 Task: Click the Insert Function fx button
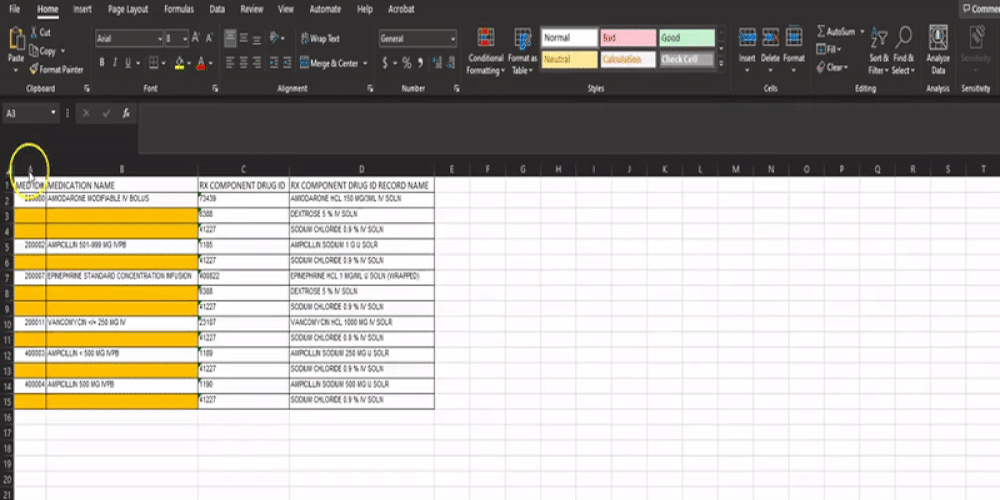(x=126, y=113)
